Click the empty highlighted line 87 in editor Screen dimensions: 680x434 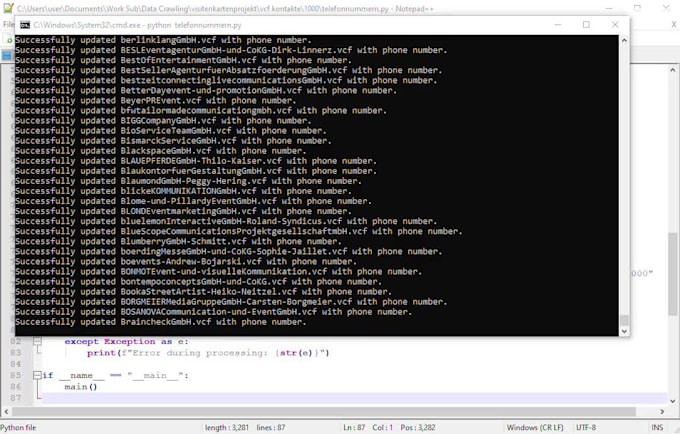(354, 398)
